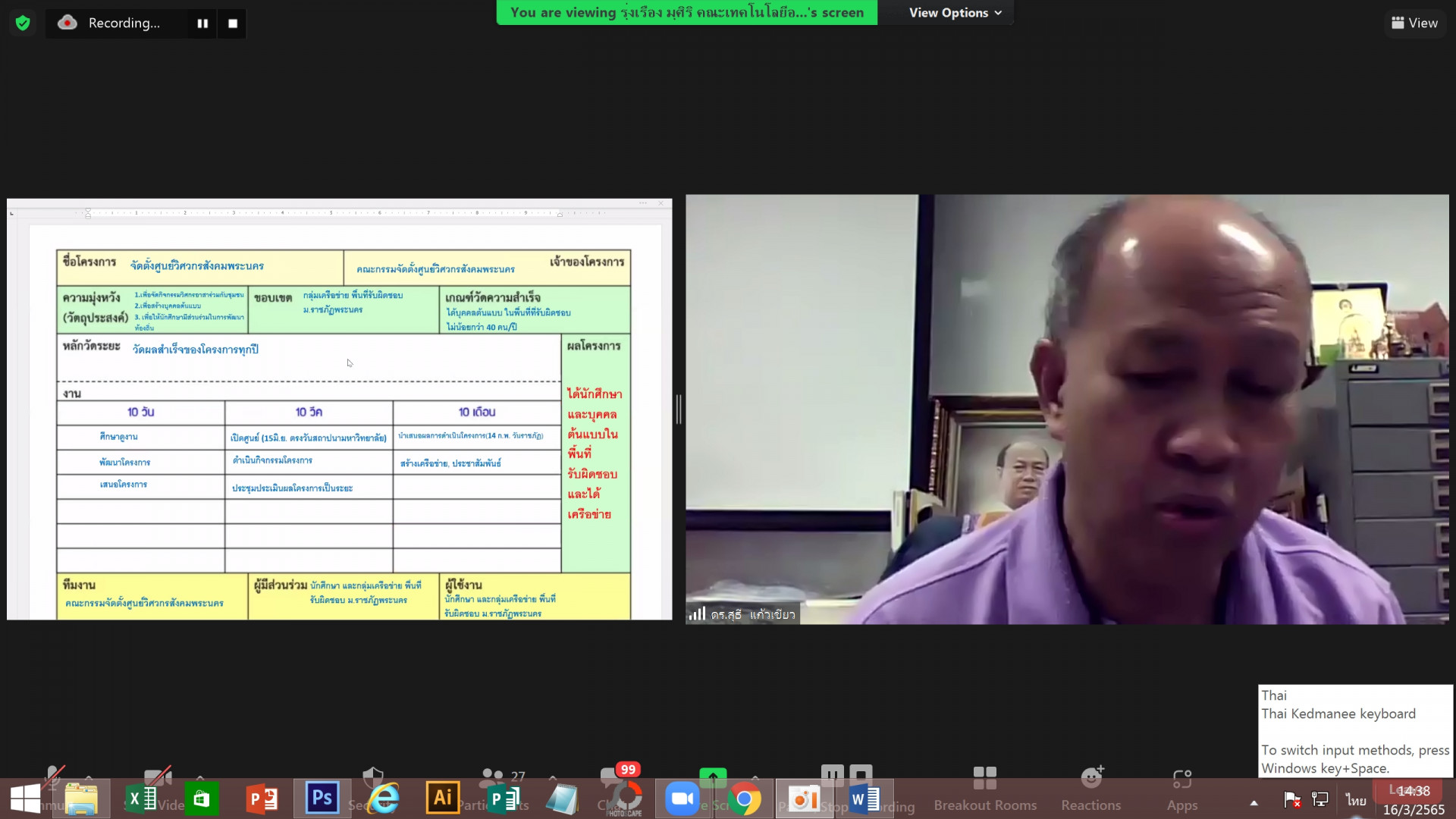
Task: Open the orange camera app on taskbar
Action: click(x=804, y=799)
